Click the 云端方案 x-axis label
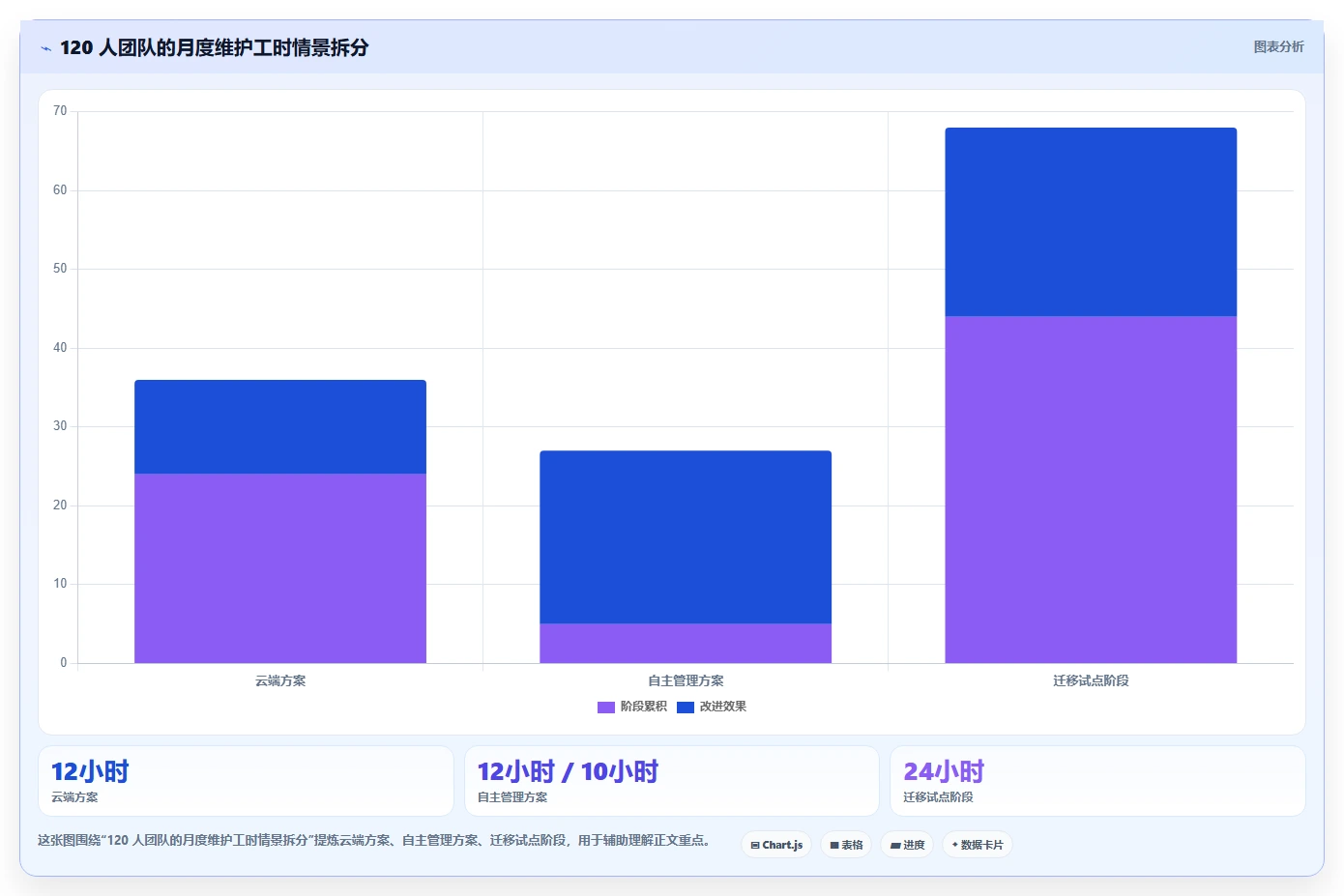1344x896 pixels. point(280,680)
